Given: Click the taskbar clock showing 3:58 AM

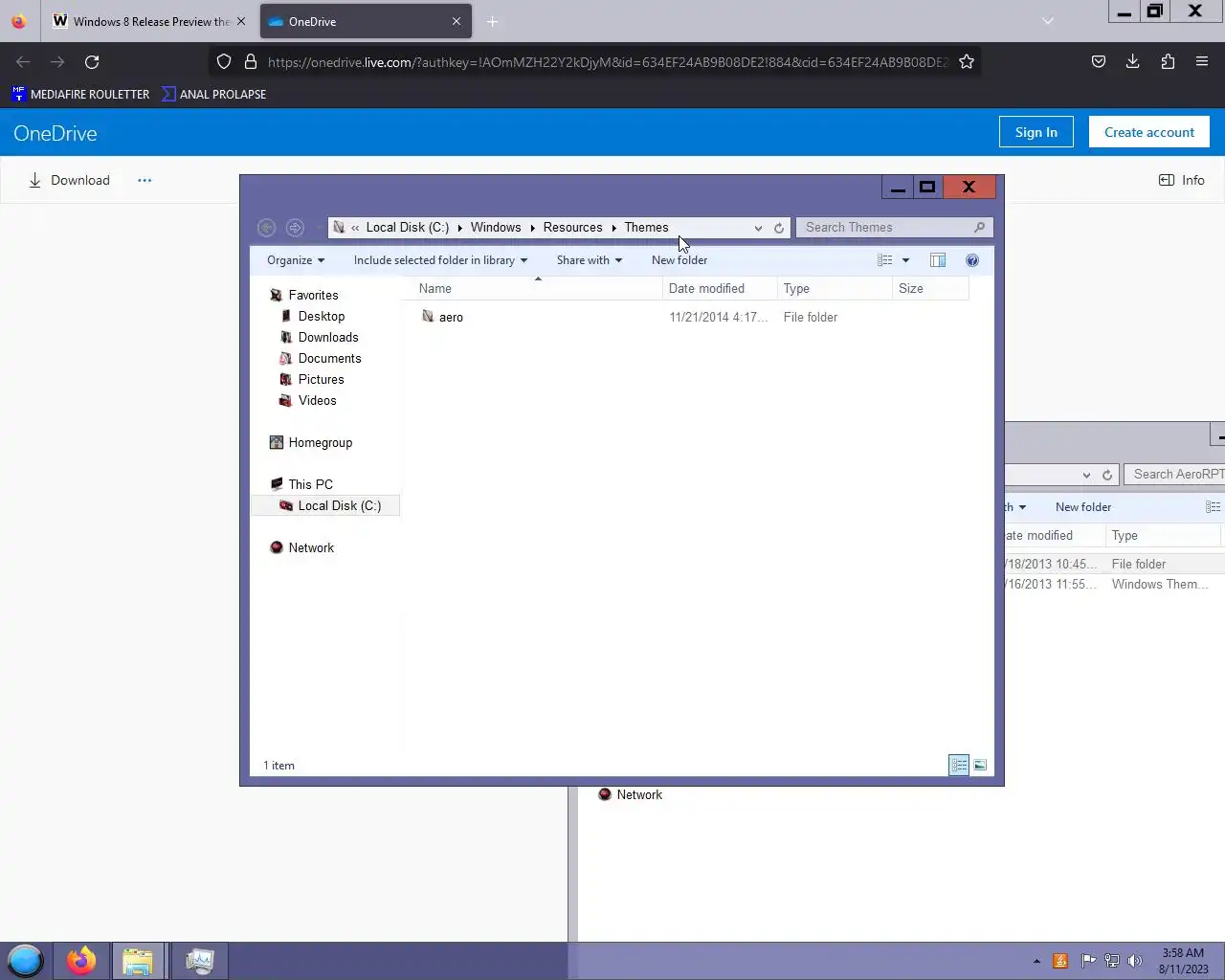Looking at the screenshot, I should click(1184, 961).
